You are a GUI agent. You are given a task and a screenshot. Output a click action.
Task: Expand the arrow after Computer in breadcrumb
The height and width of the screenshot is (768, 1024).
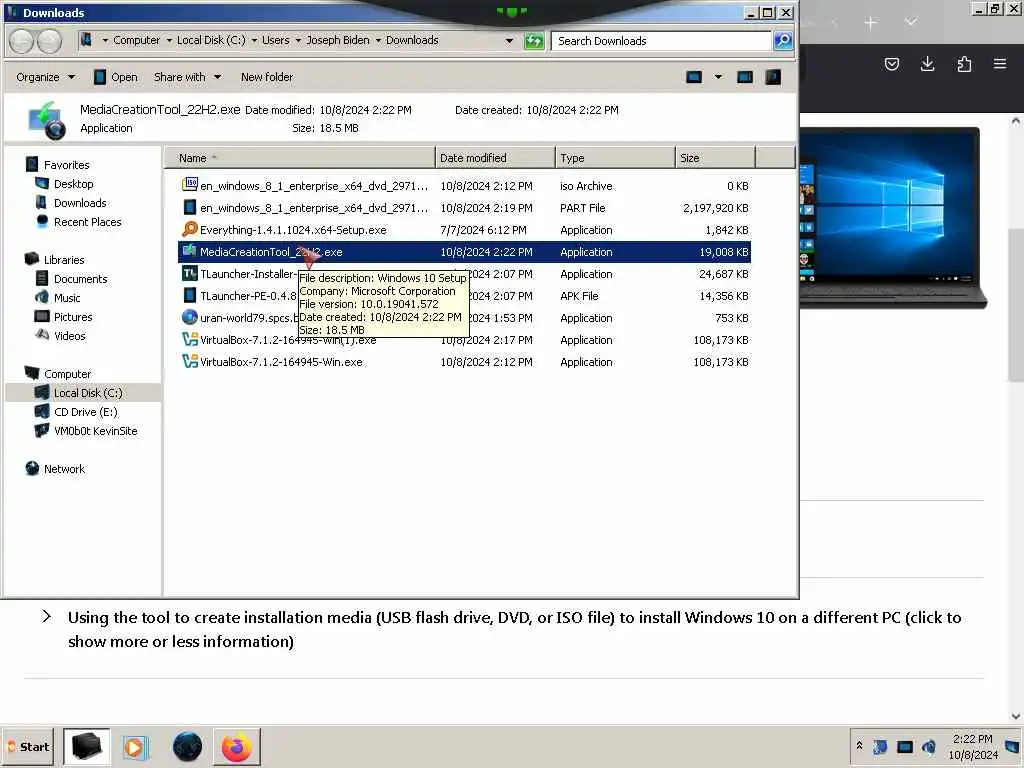point(169,40)
